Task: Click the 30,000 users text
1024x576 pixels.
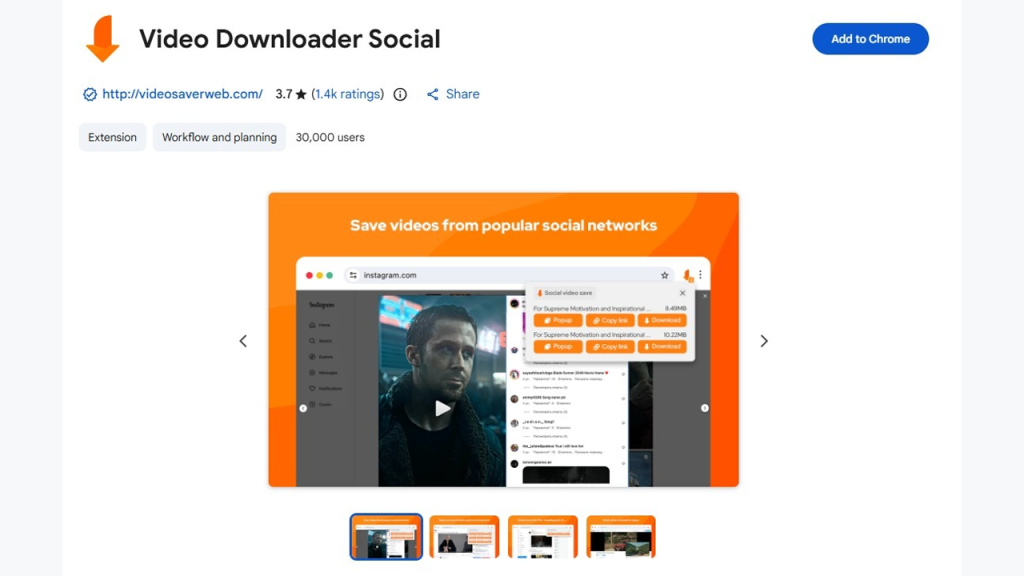Action: pos(330,137)
